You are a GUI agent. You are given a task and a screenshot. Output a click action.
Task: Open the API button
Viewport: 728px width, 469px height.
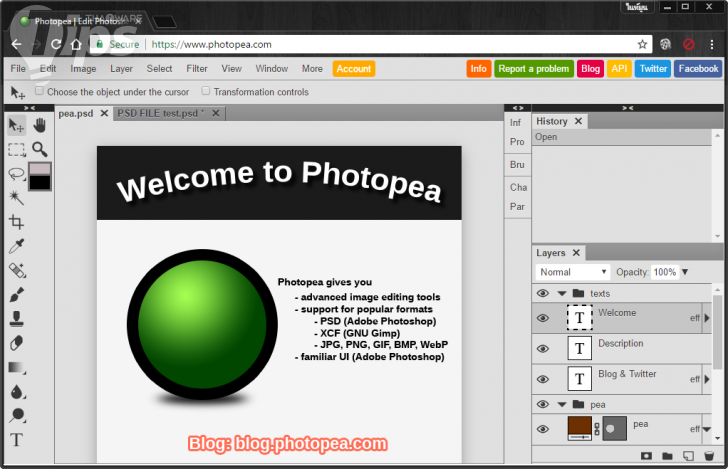point(619,69)
